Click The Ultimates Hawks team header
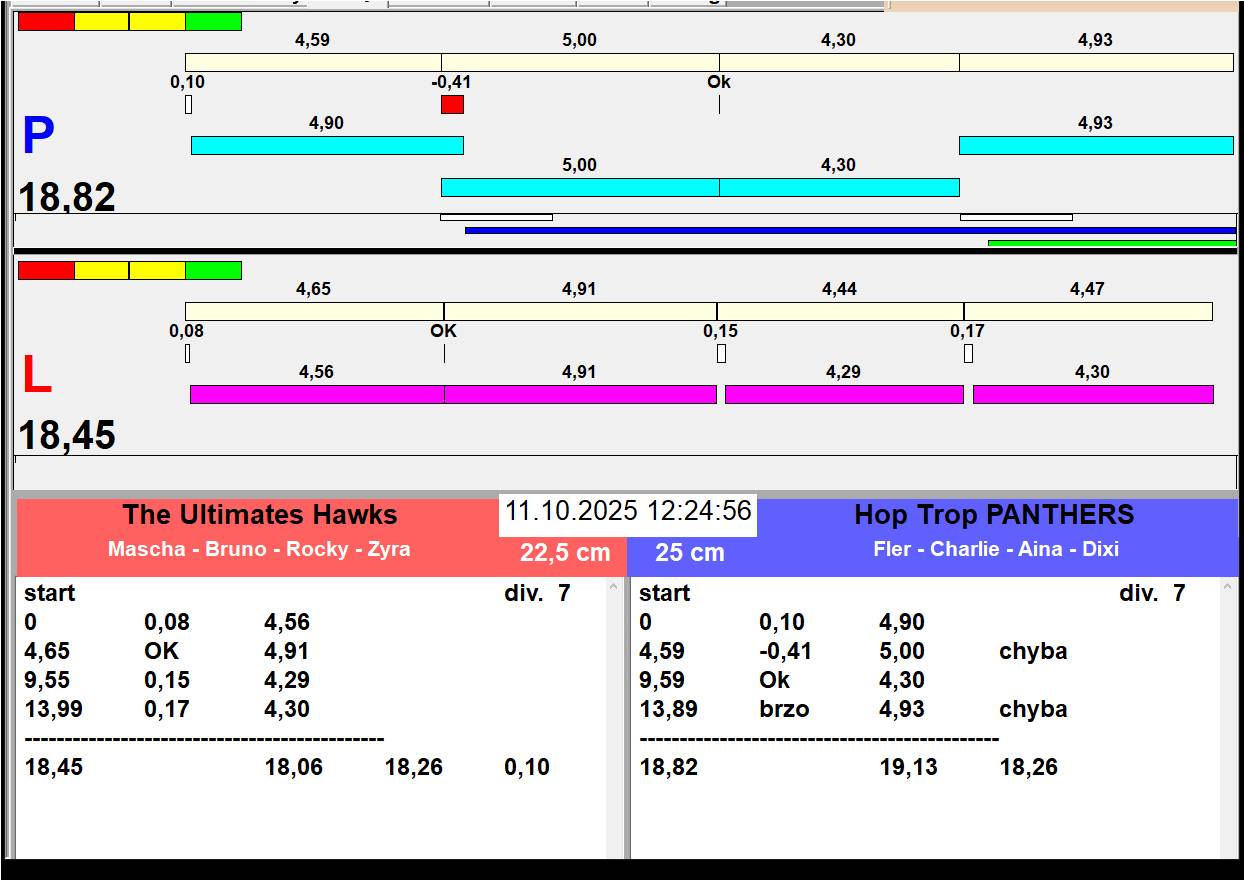This screenshot has width=1244, height=880. (259, 515)
